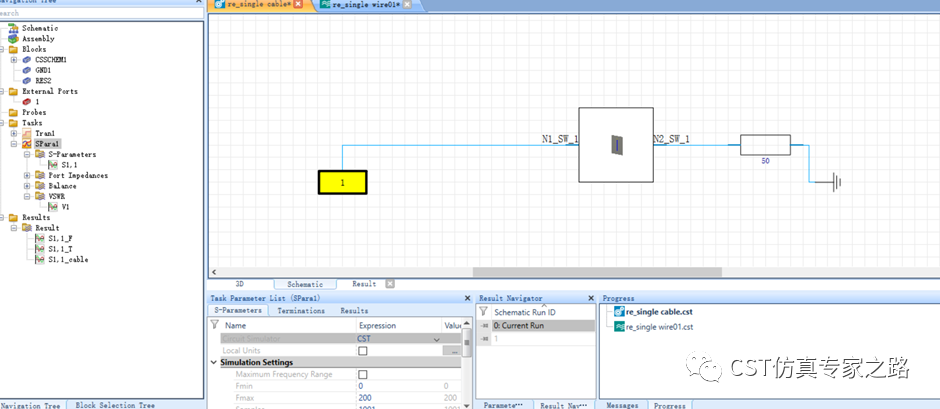
Task: Open the Result subfolder
Action: (47, 228)
